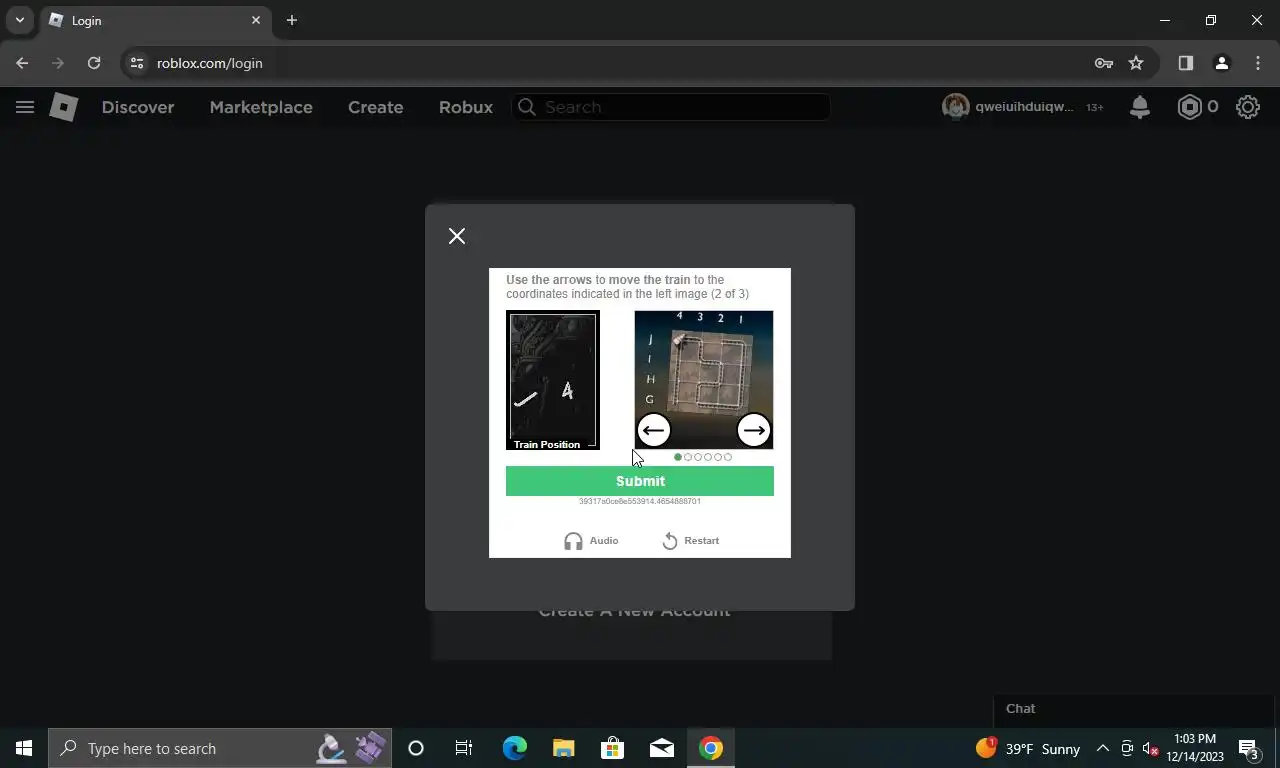Open the Windows Start menu
The height and width of the screenshot is (768, 1280).
point(24,748)
